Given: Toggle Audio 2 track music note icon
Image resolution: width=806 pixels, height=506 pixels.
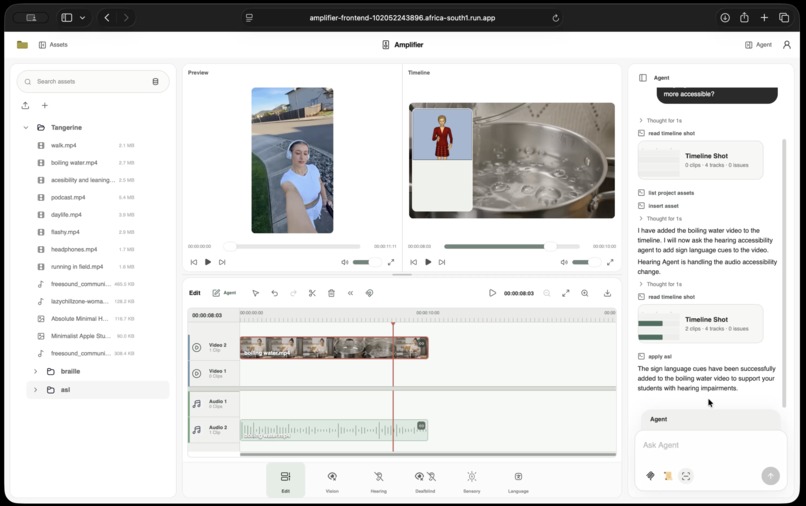Looking at the screenshot, I should (x=196, y=429).
